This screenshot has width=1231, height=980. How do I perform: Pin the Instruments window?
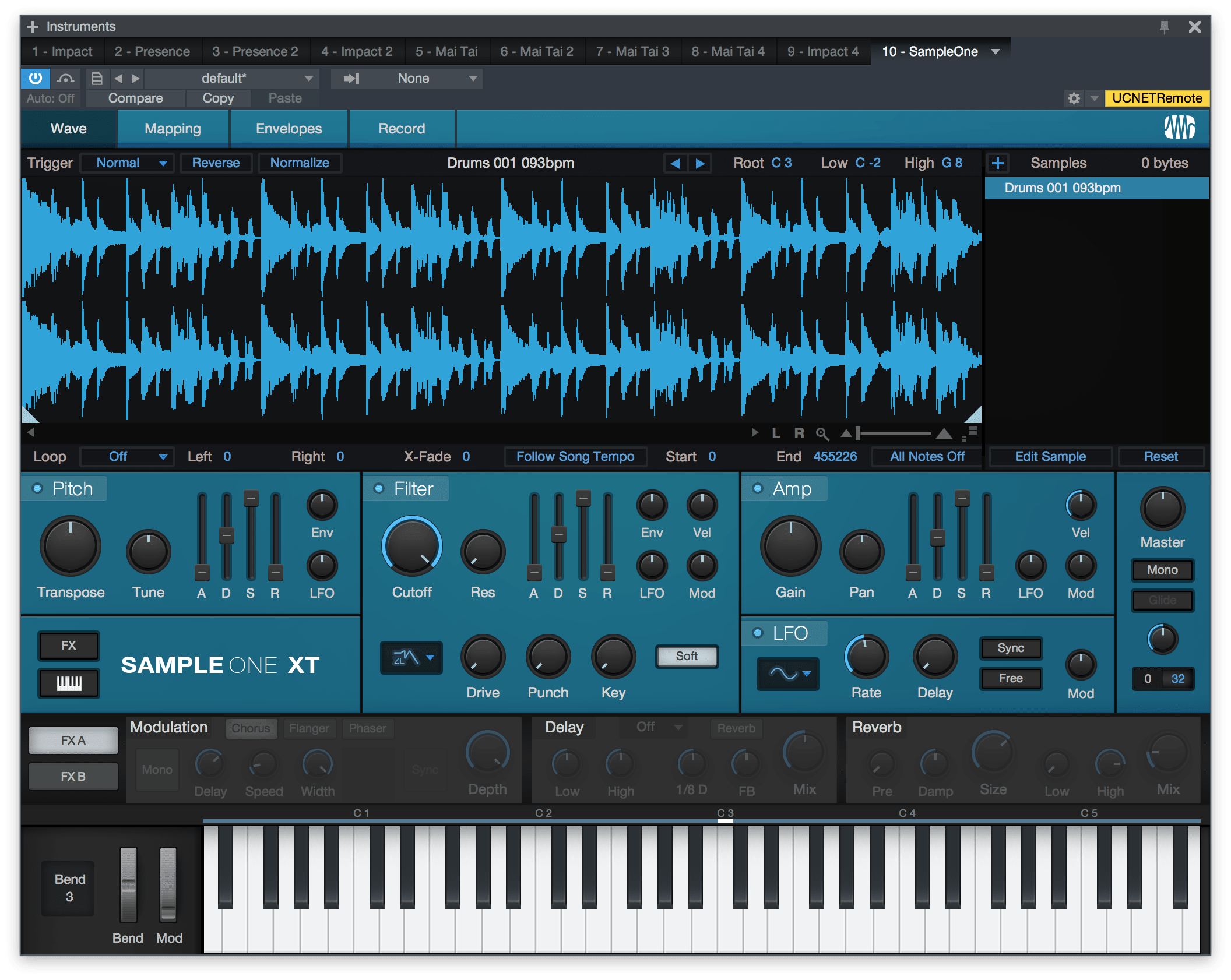pos(1164,27)
